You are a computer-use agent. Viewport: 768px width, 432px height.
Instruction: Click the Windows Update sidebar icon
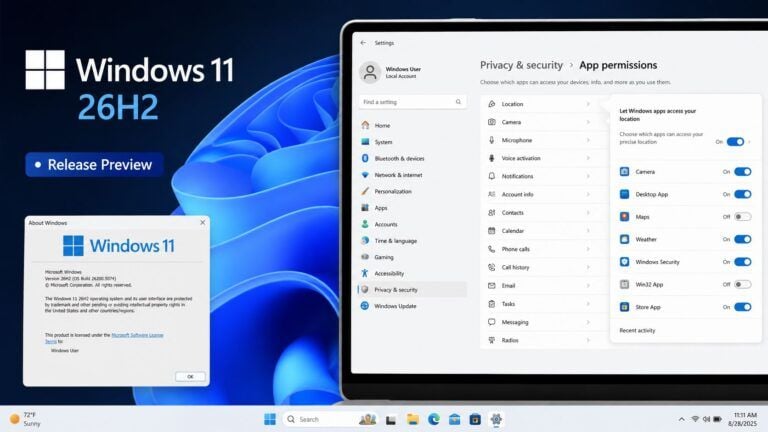365,306
